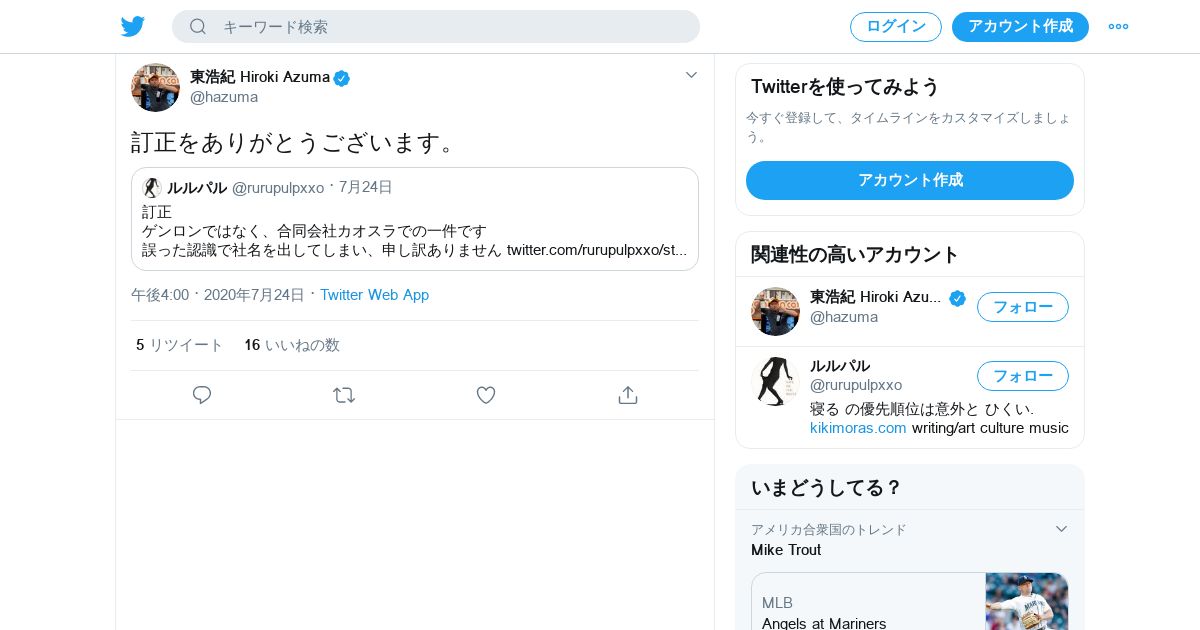Open the 16 いいねの数 list

click(x=292, y=345)
